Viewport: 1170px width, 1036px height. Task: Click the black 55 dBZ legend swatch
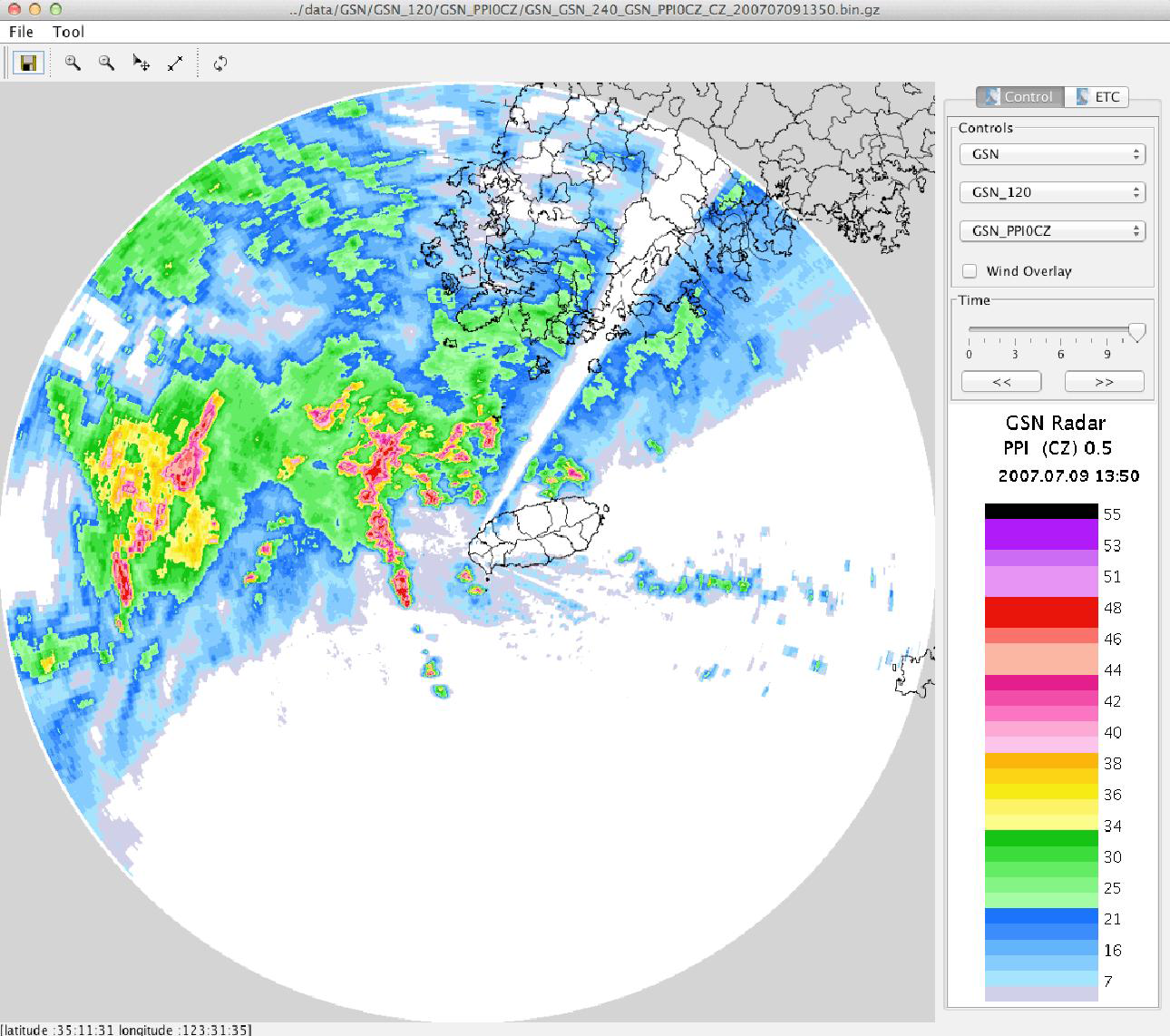[1041, 512]
